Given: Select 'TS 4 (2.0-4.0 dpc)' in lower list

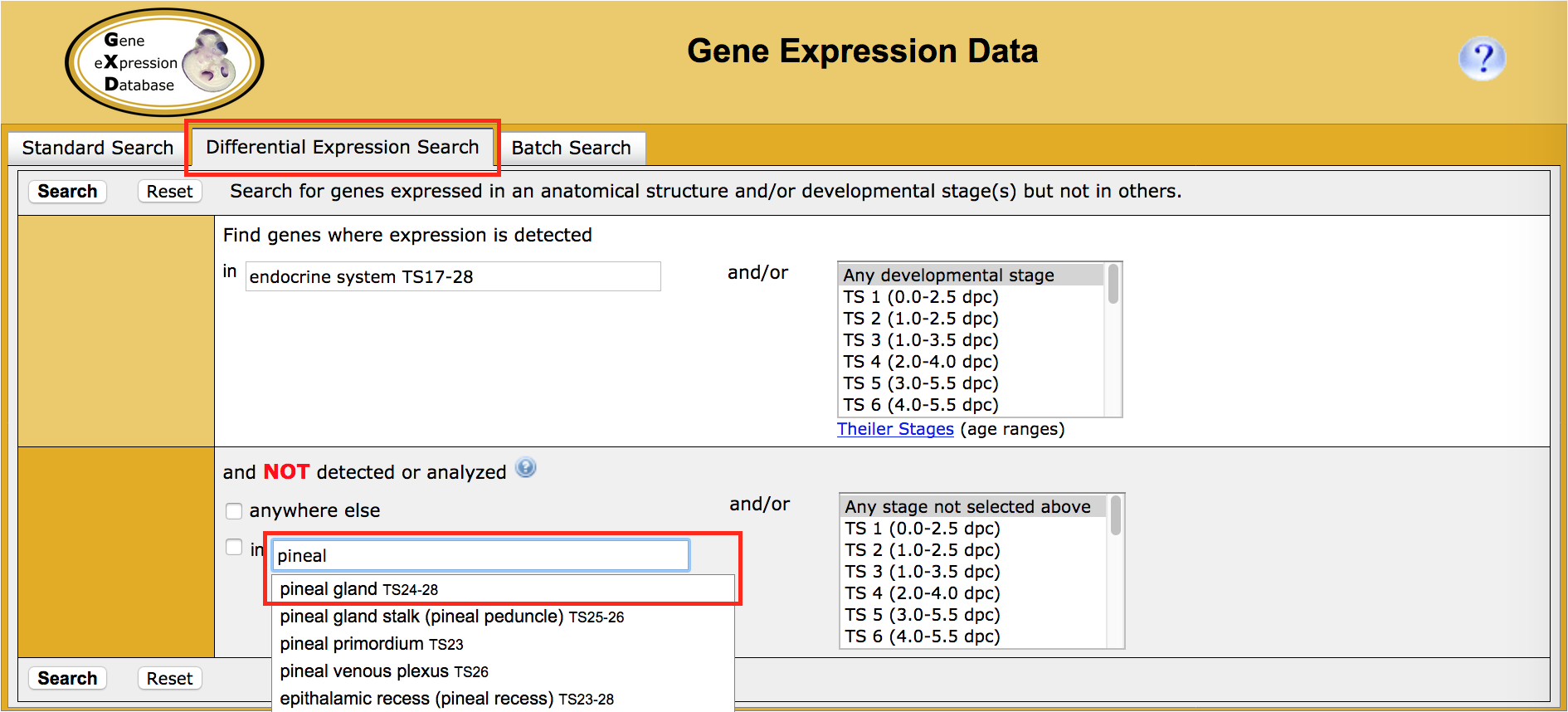Looking at the screenshot, I should point(973,593).
